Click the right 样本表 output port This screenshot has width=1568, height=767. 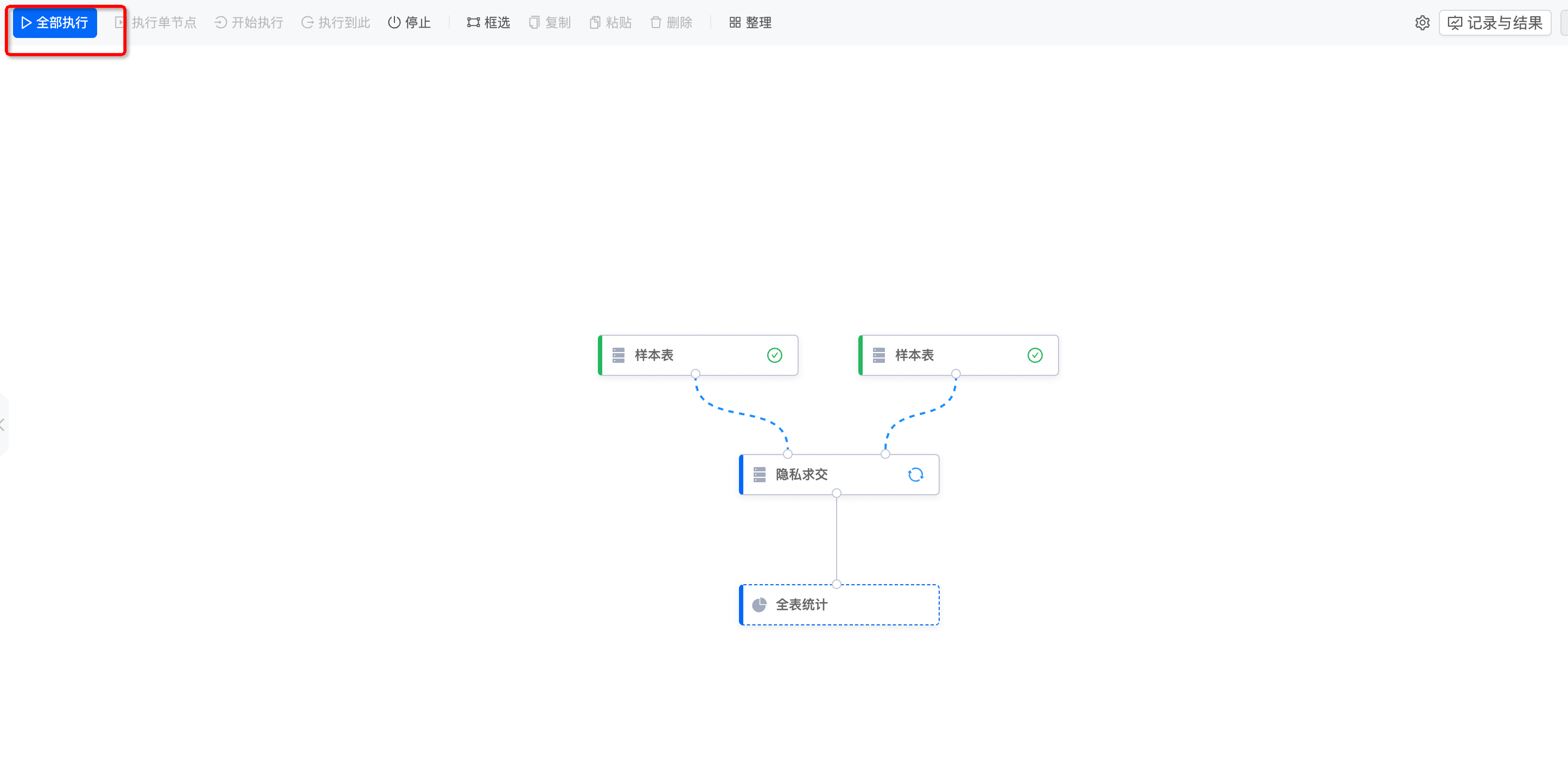[955, 374]
